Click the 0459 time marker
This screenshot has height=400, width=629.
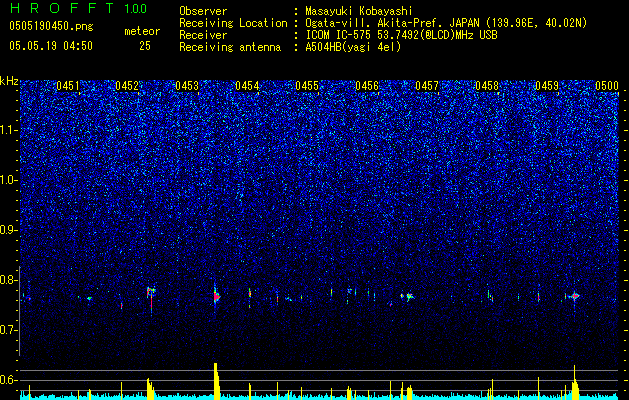click(547, 86)
